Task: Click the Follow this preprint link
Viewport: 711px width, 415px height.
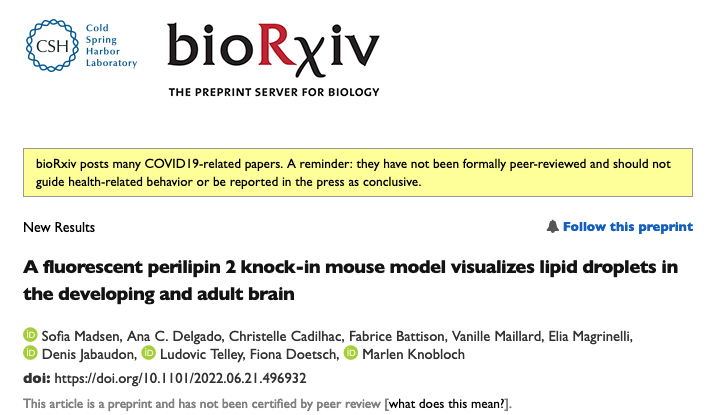Action: tap(627, 227)
